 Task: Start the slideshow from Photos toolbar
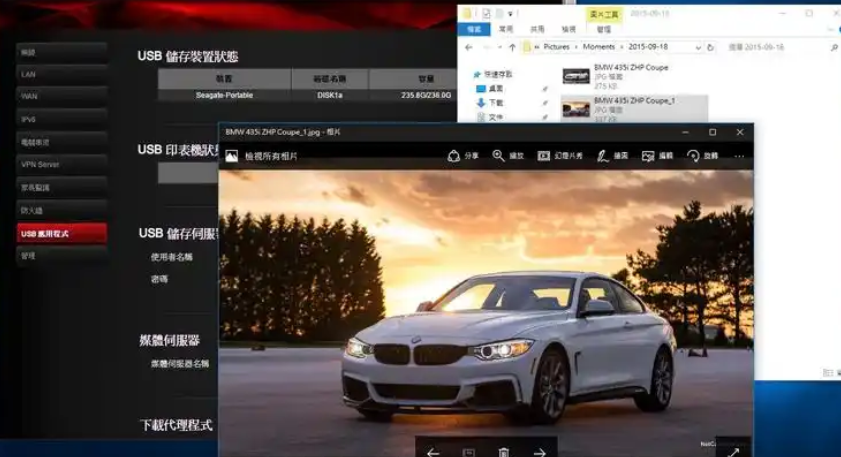pyautogui.click(x=560, y=156)
